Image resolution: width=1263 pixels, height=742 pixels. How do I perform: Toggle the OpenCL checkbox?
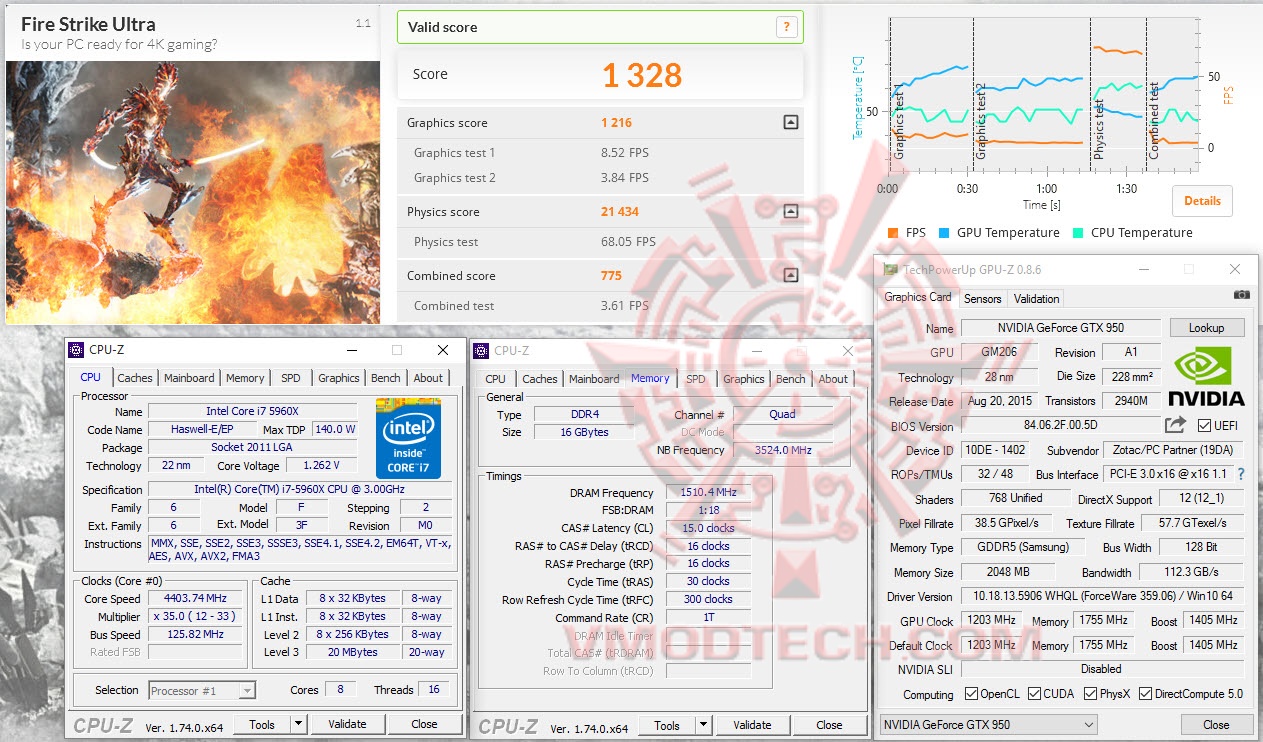971,694
